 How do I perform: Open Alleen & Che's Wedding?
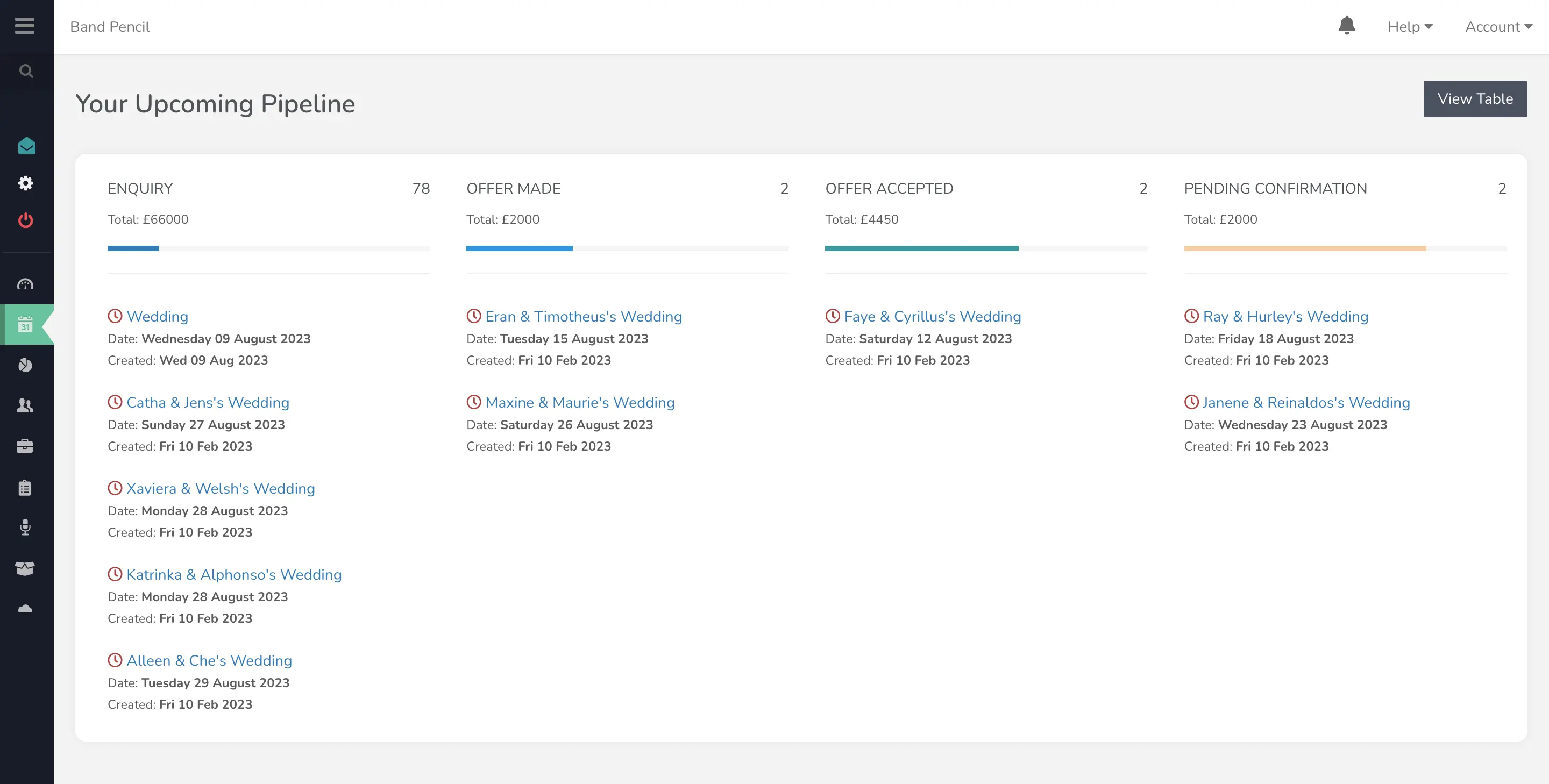coord(209,660)
